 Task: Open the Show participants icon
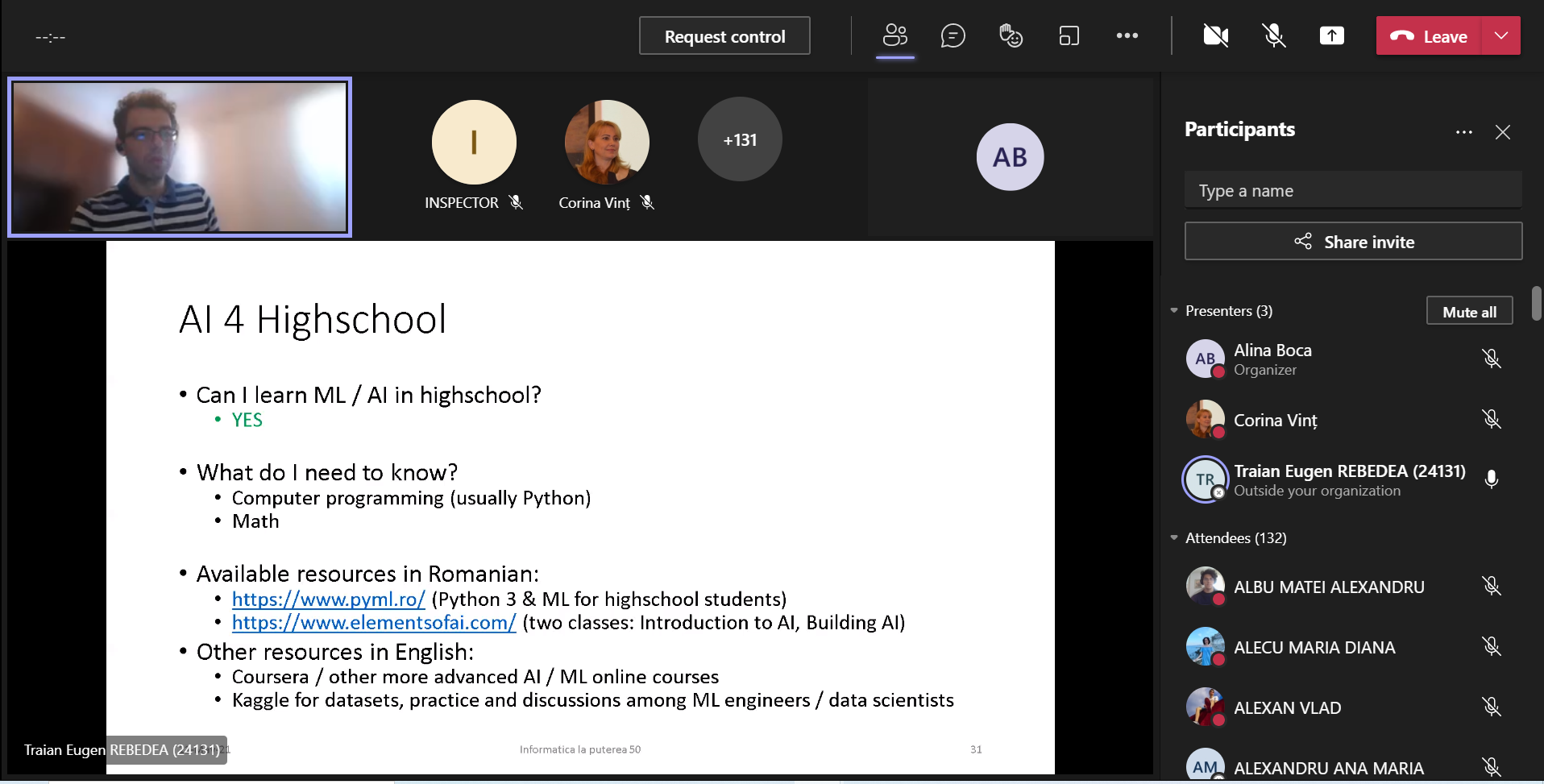[x=894, y=36]
